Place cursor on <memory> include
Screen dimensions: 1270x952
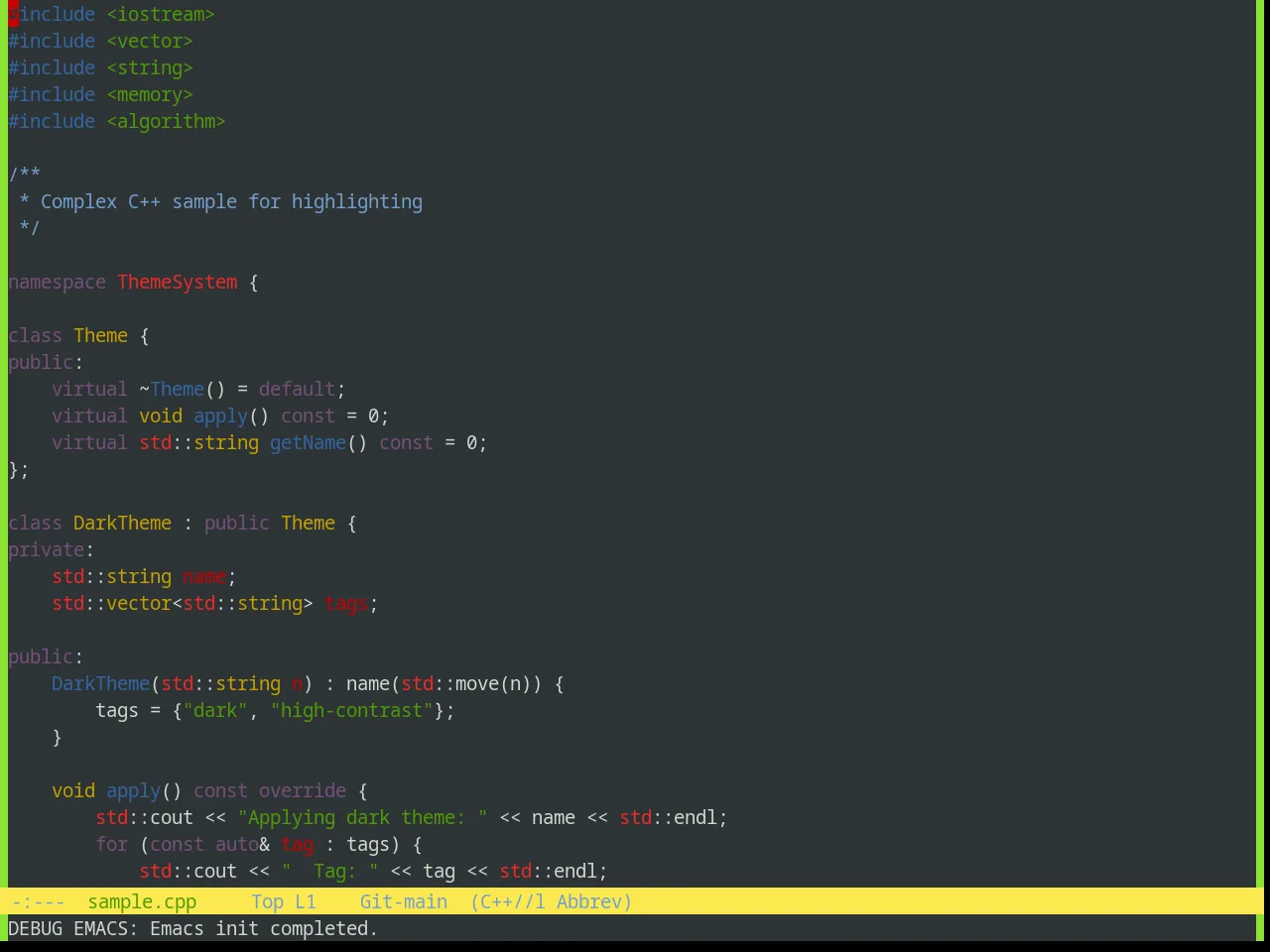pyautogui.click(x=150, y=94)
